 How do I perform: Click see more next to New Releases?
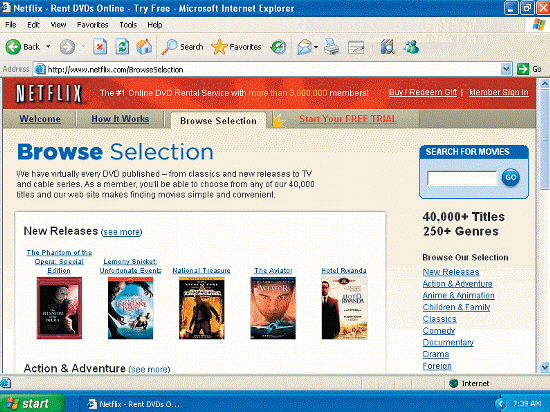click(122, 232)
